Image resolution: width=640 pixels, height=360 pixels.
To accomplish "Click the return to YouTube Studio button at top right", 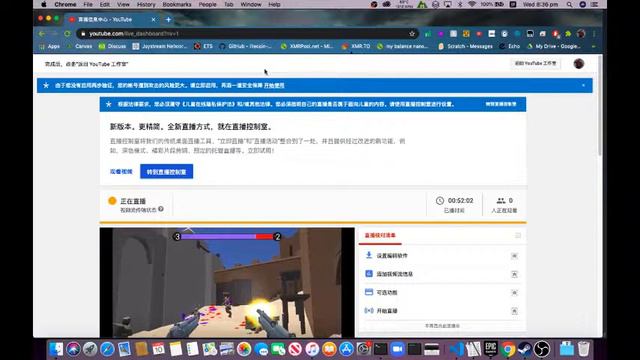I will 535,64.
